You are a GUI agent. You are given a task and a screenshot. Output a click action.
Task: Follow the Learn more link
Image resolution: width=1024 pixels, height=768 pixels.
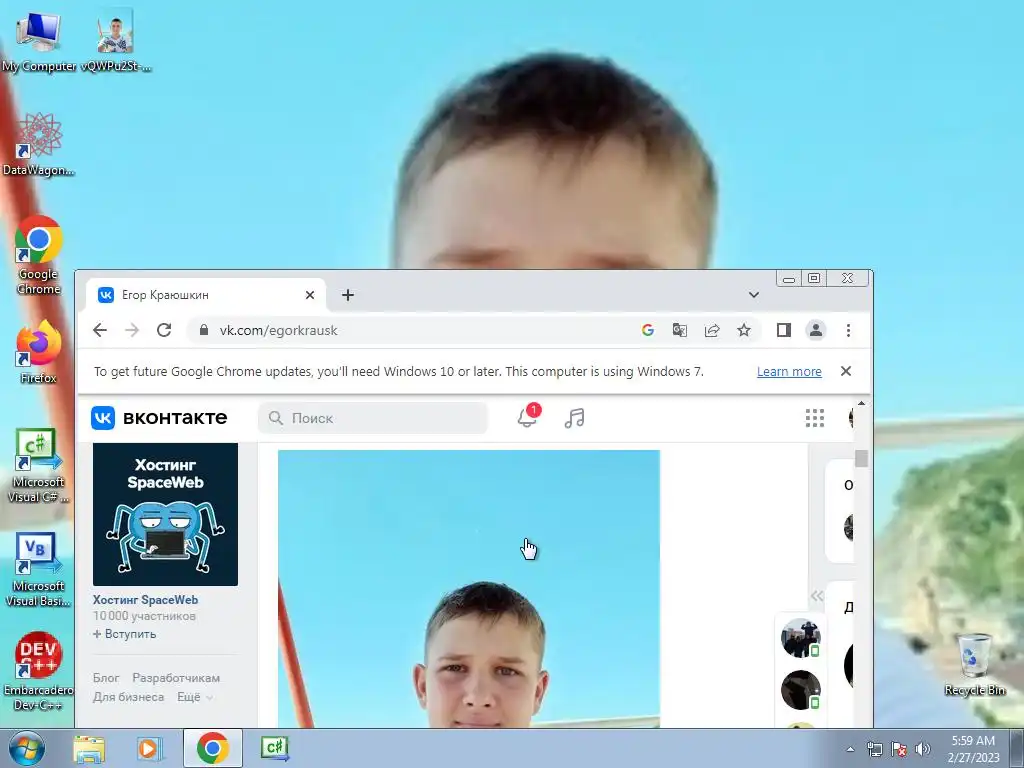(x=789, y=372)
